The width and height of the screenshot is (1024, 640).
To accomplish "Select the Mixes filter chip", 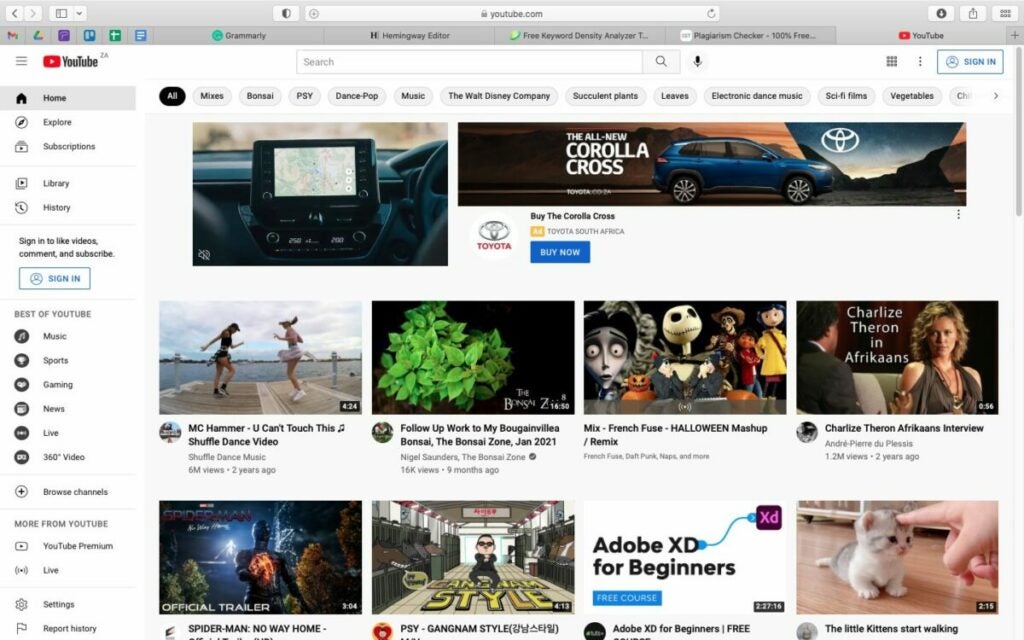I will point(212,96).
